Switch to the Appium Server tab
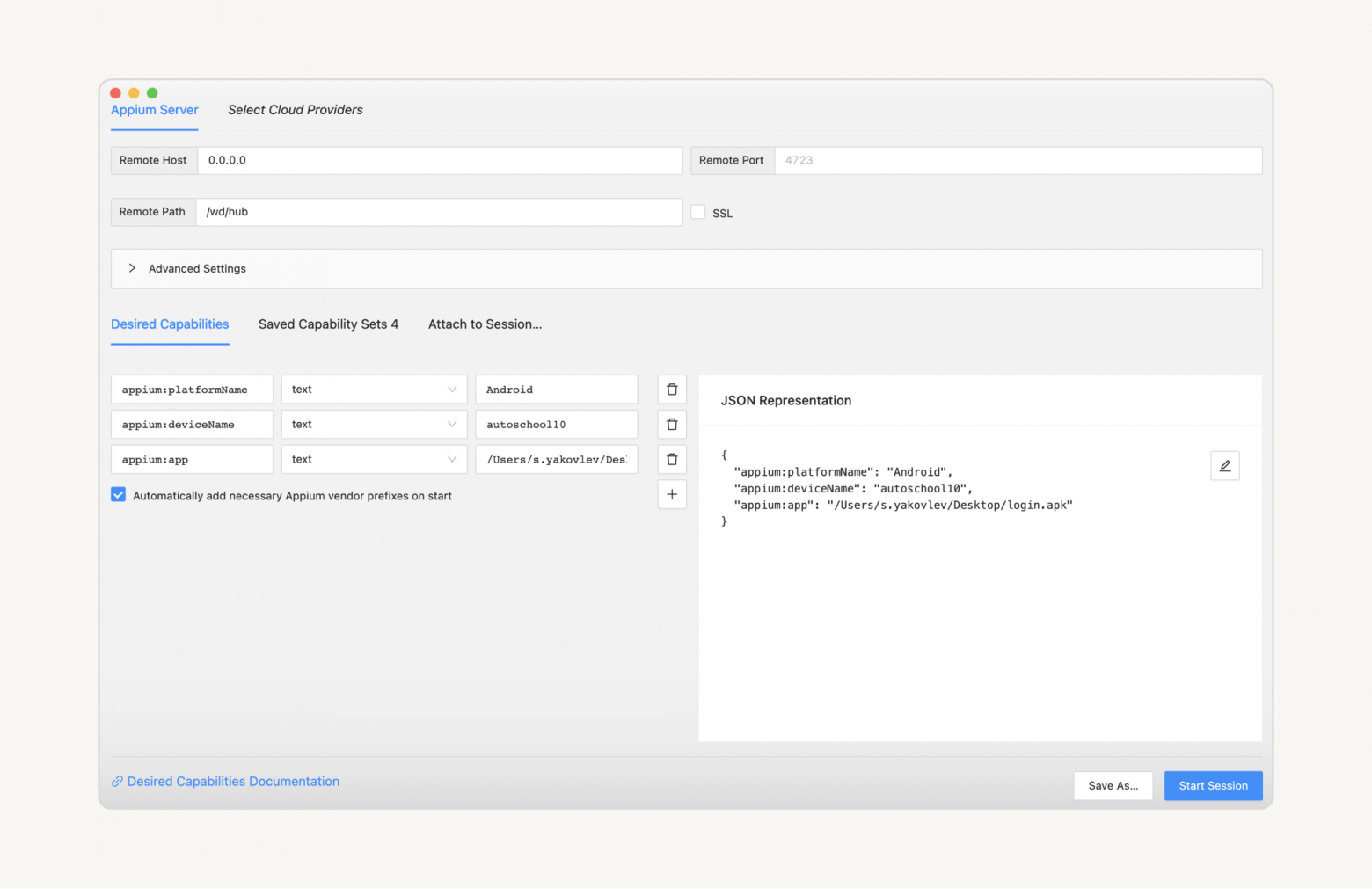The image size is (1372, 889). [x=155, y=110]
